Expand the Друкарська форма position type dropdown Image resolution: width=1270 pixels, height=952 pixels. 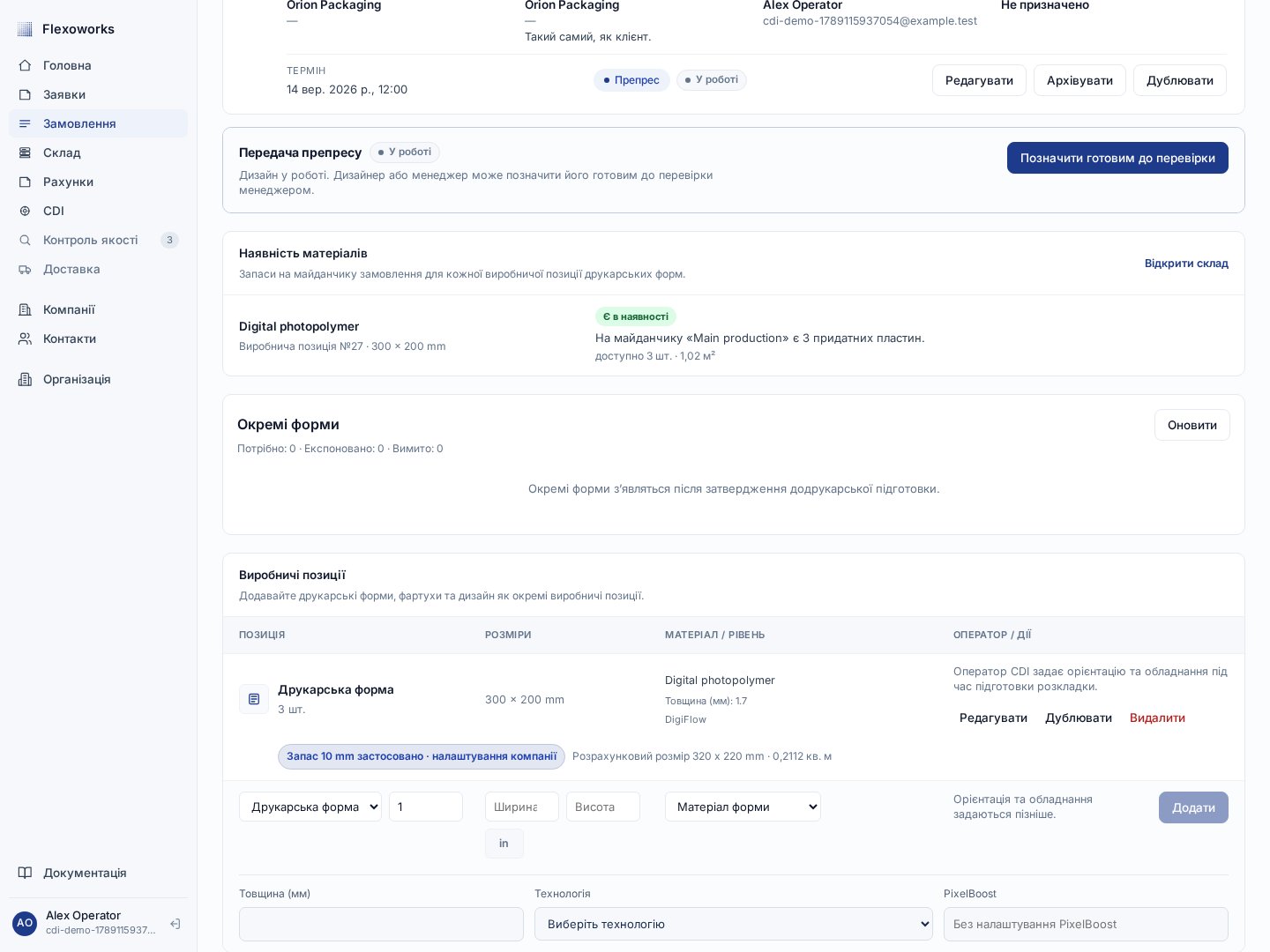(310, 807)
